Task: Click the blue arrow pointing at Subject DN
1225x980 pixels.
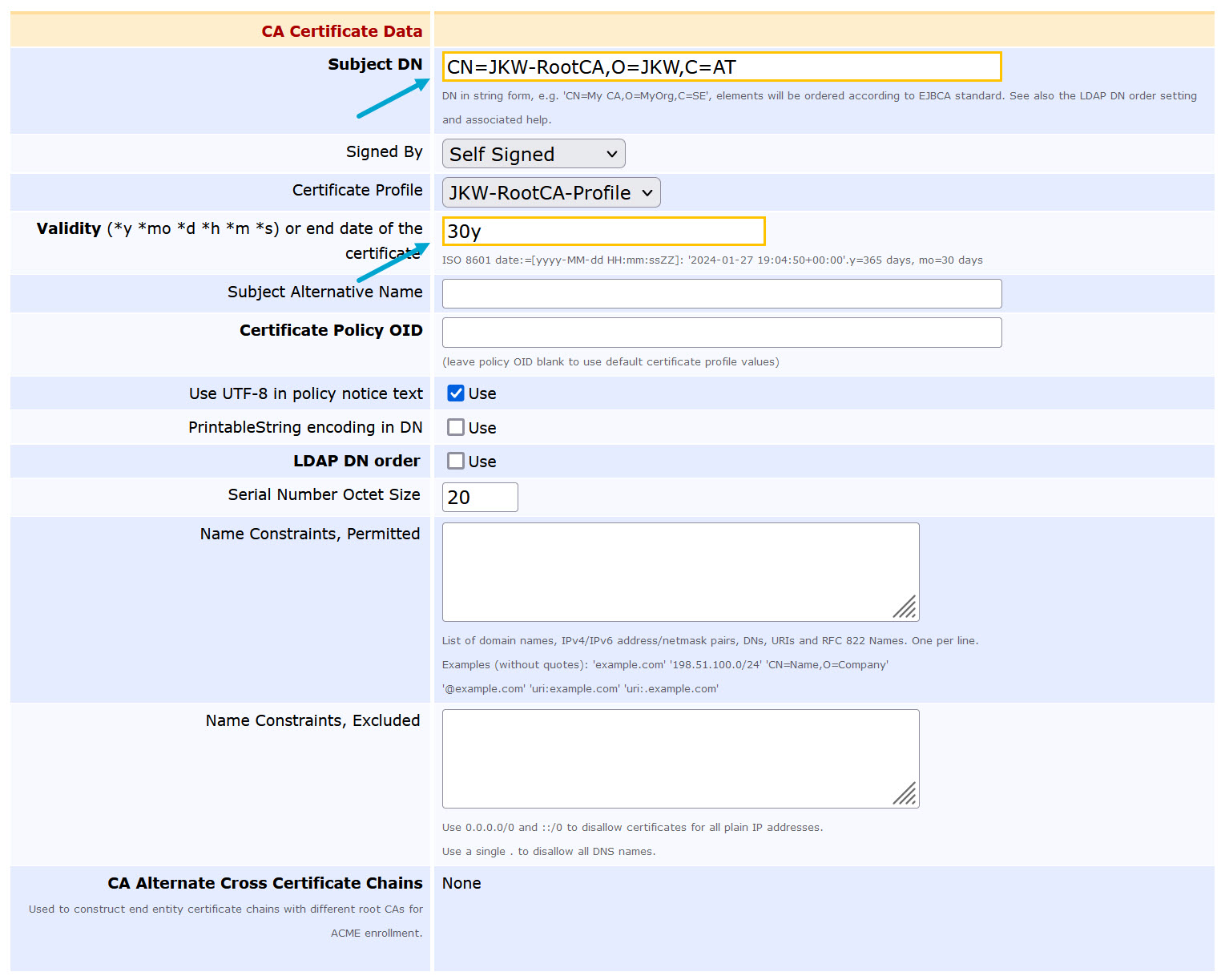Action: click(x=393, y=99)
